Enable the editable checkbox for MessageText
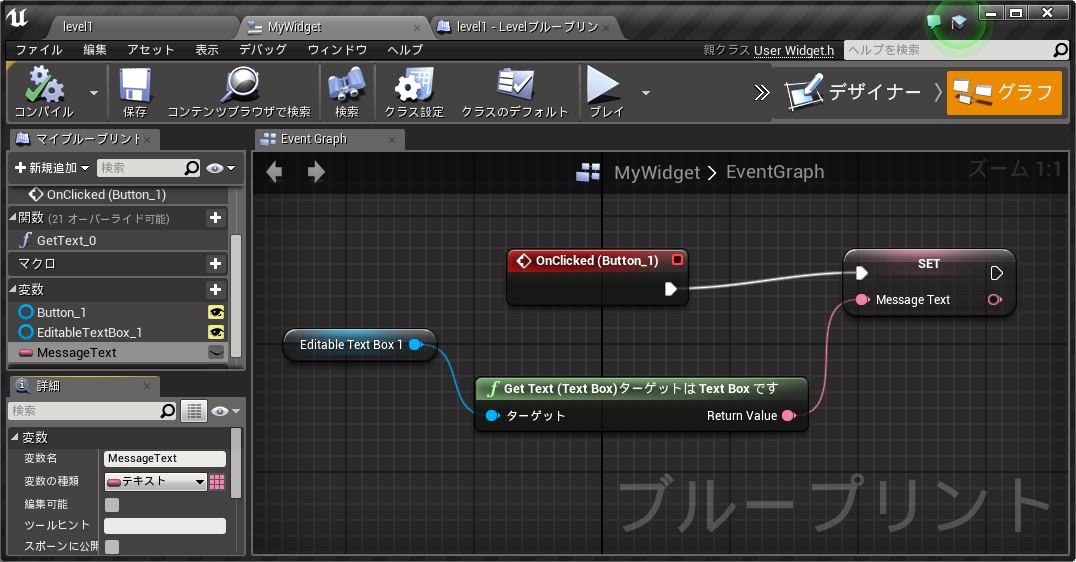 (112, 504)
